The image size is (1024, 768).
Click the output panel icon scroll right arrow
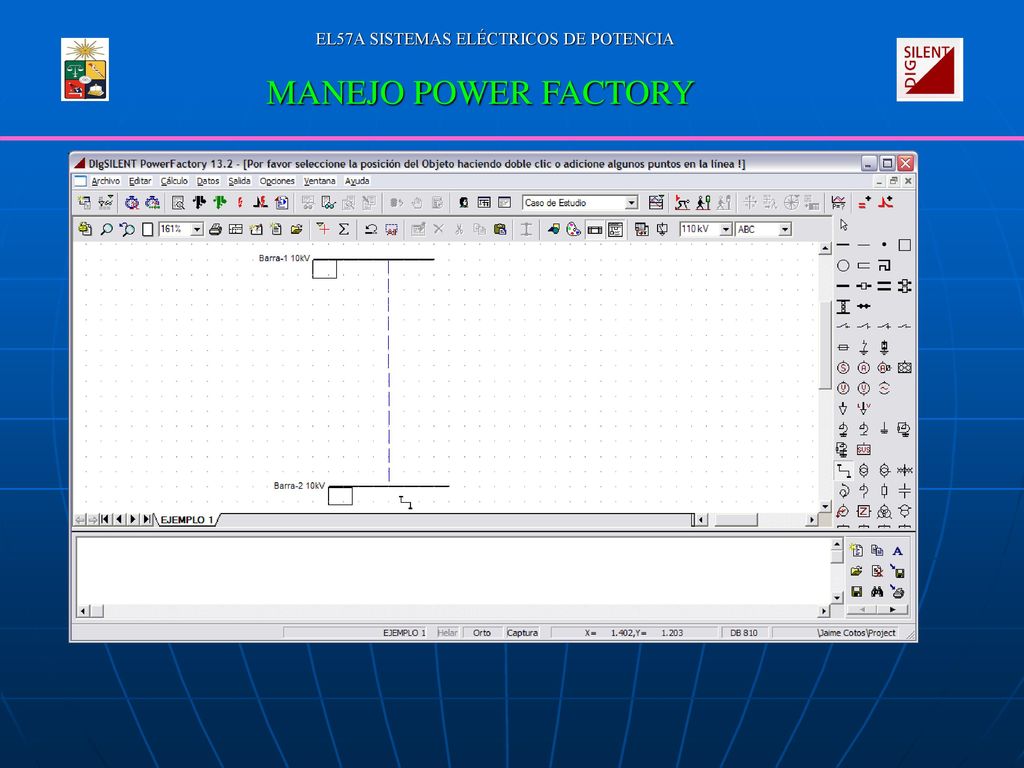892,609
